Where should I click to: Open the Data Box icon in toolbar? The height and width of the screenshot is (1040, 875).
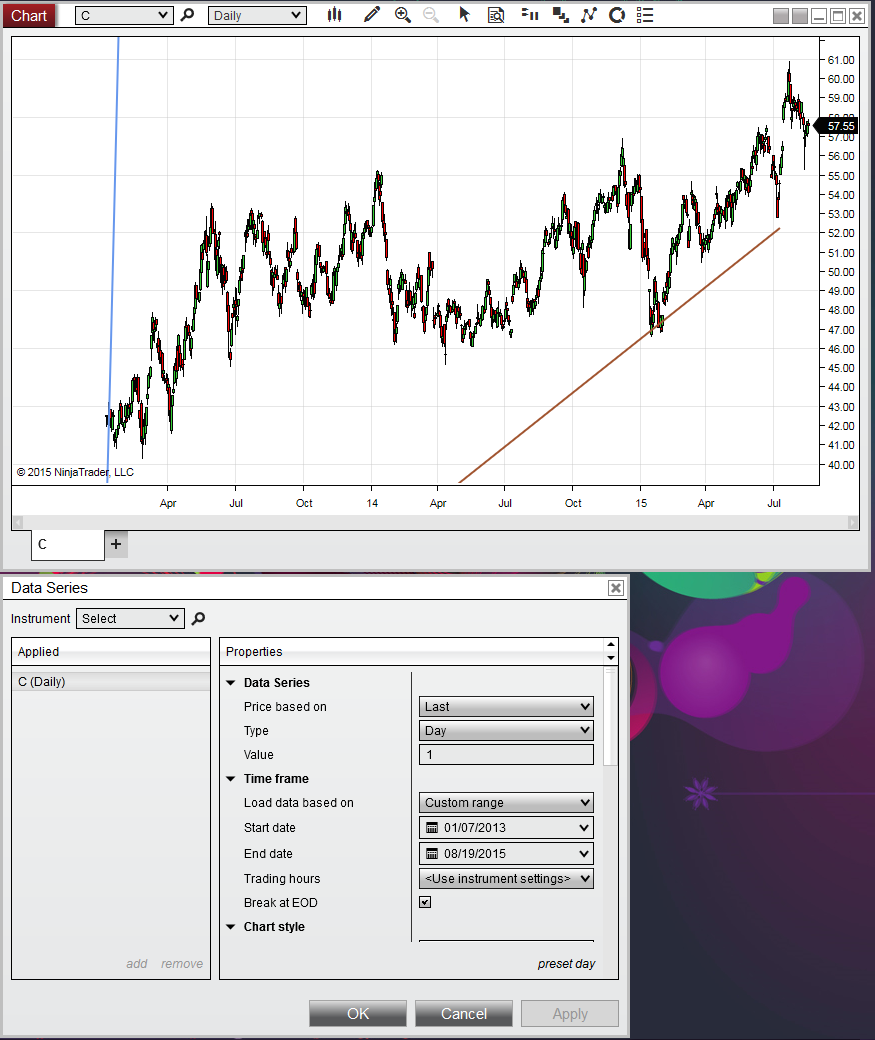click(x=496, y=15)
